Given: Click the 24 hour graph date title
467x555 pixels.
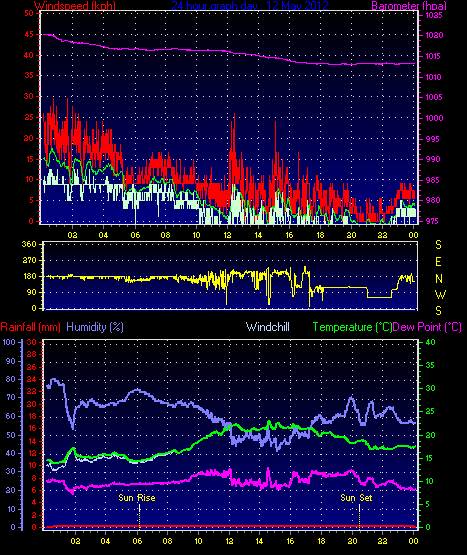Looking at the screenshot, I should [x=250, y=5].
